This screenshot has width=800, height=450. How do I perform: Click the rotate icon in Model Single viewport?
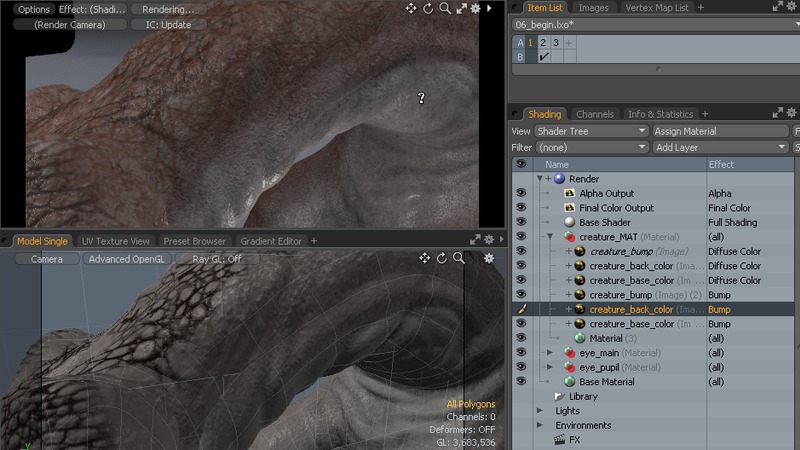point(442,258)
